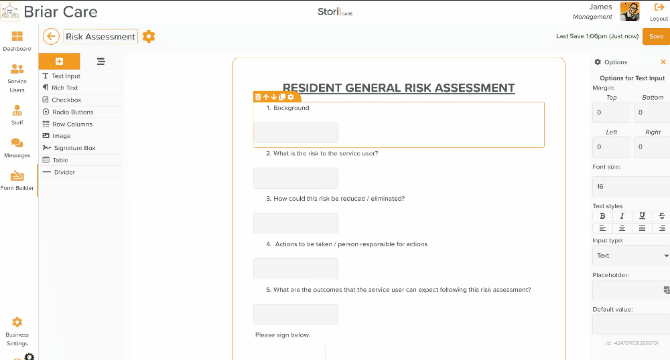Add an Image element
This screenshot has width=670, height=360.
[81, 136]
